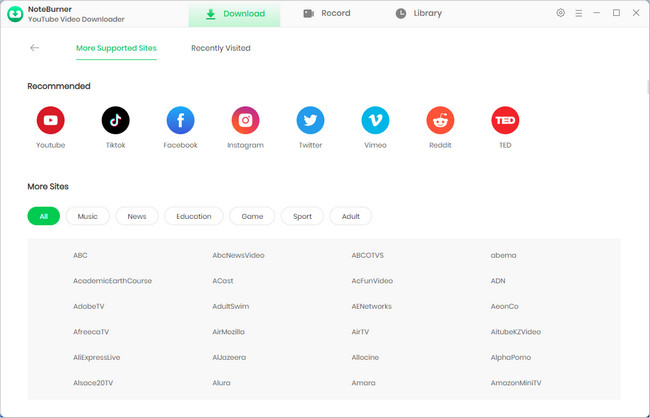
Task: Open the hamburger menu icon
Action: (x=579, y=13)
